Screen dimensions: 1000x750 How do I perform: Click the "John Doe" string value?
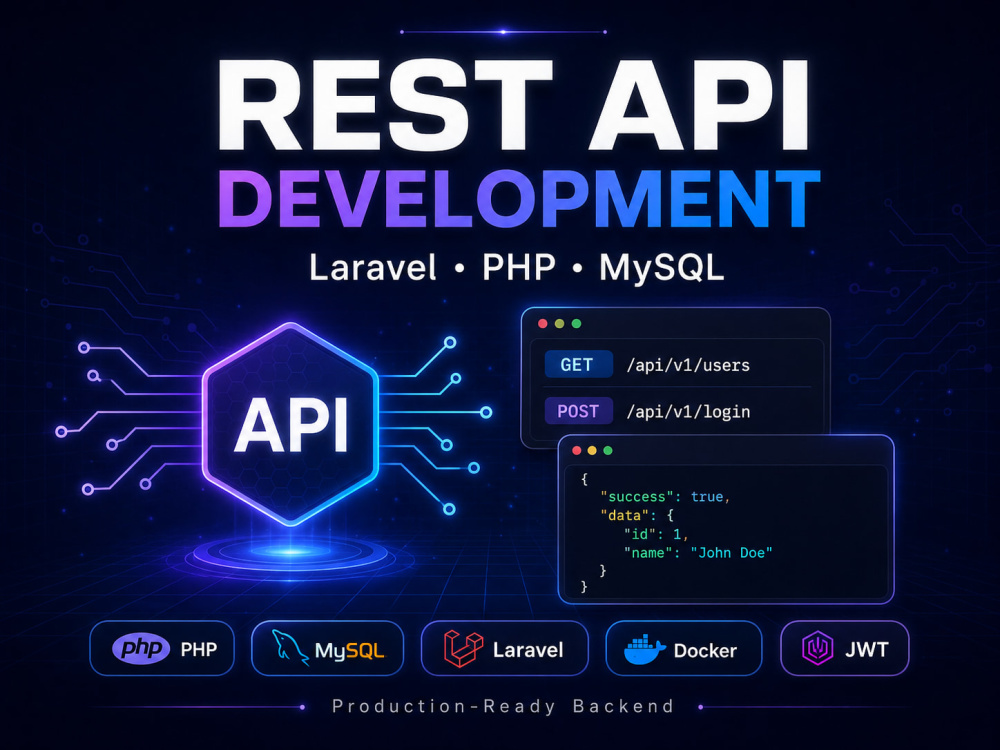pos(732,552)
